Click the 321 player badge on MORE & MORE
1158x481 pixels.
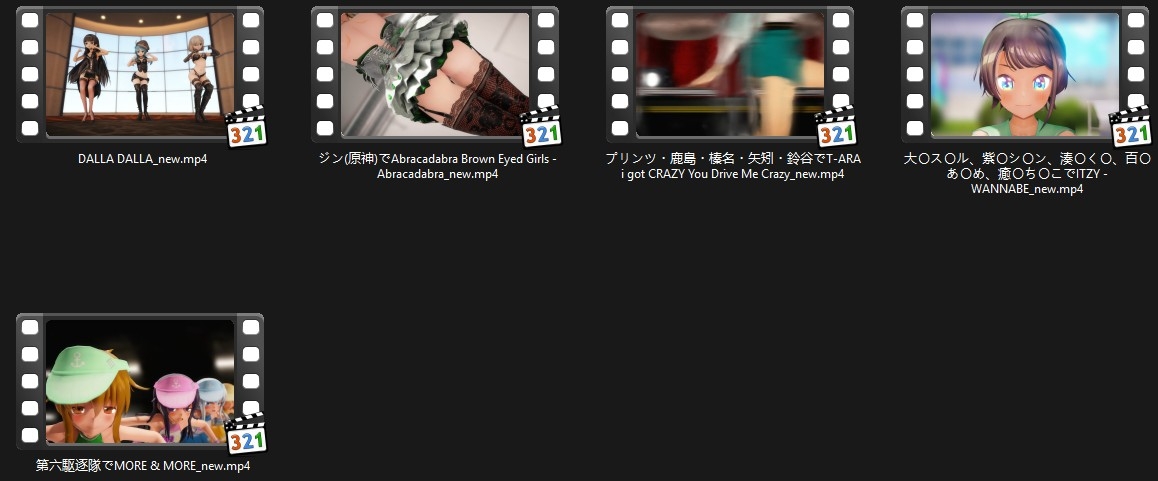(x=246, y=433)
